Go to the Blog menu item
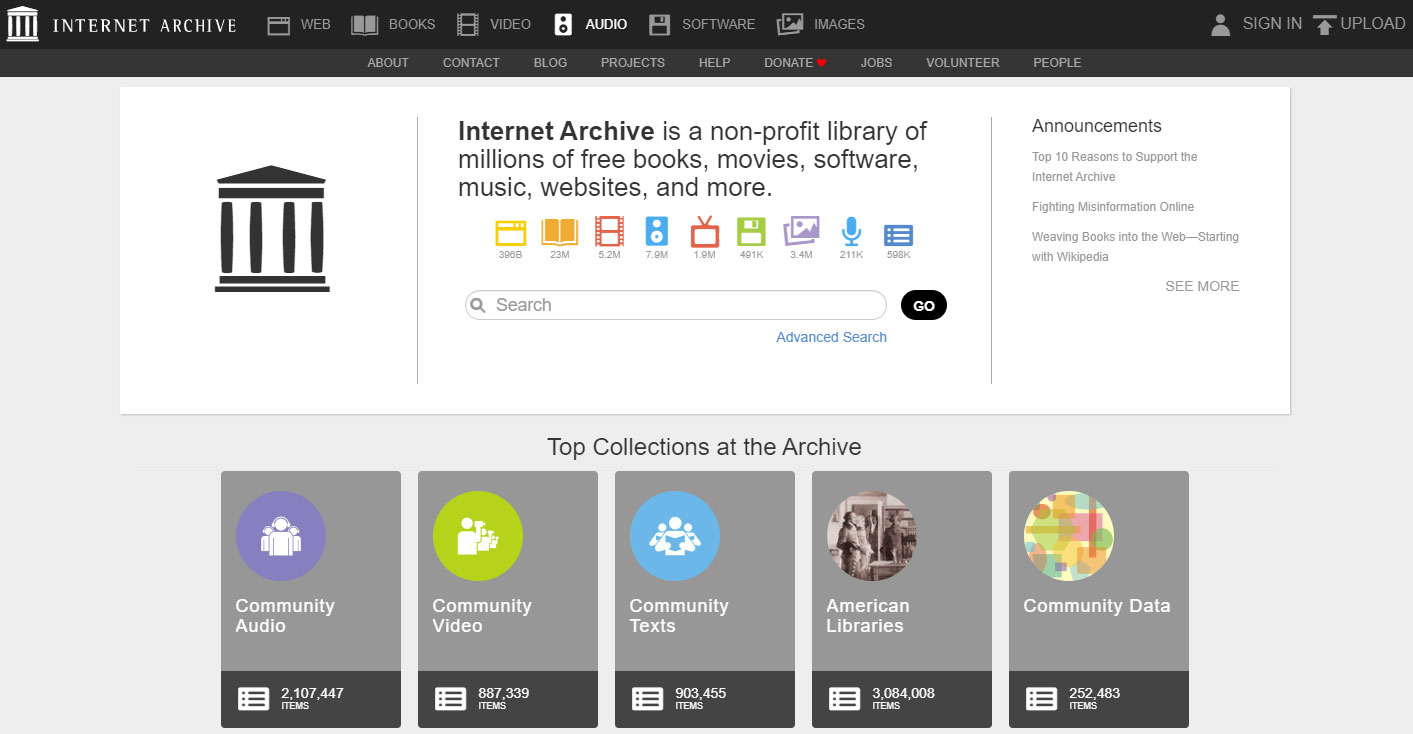1413x734 pixels. 550,62
